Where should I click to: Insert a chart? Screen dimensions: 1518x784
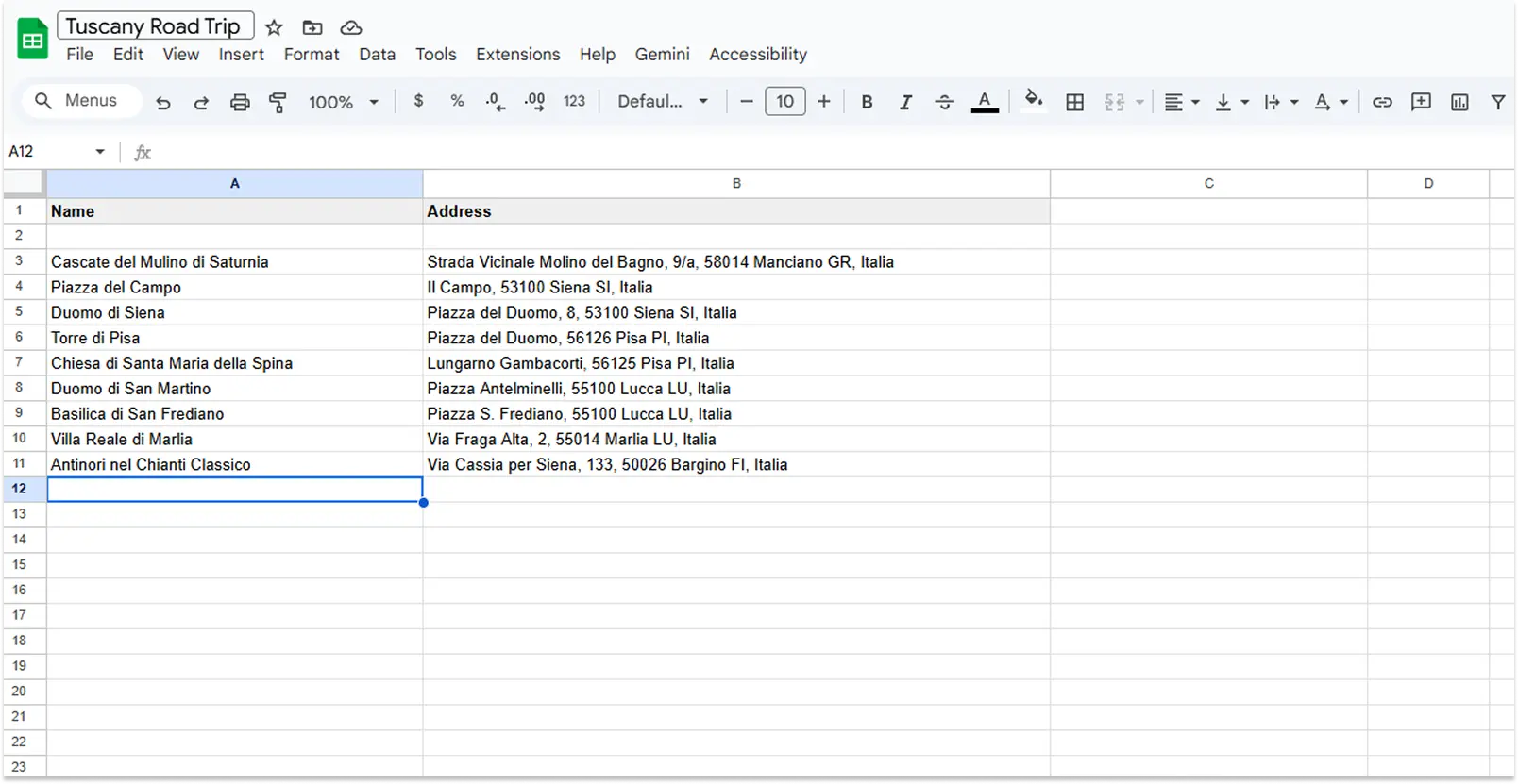(x=1459, y=102)
